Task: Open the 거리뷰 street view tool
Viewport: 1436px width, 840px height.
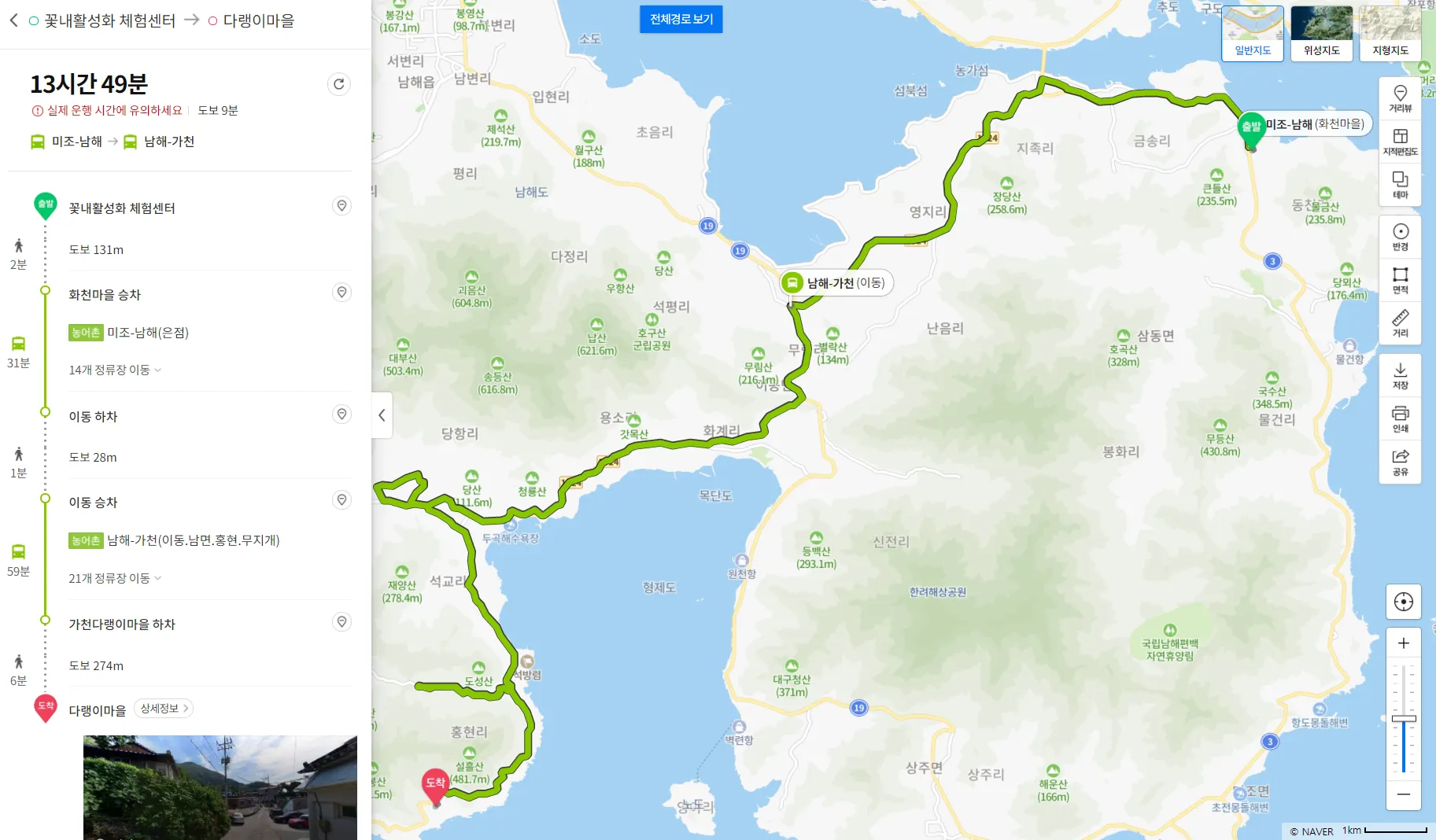Action: pyautogui.click(x=1400, y=98)
